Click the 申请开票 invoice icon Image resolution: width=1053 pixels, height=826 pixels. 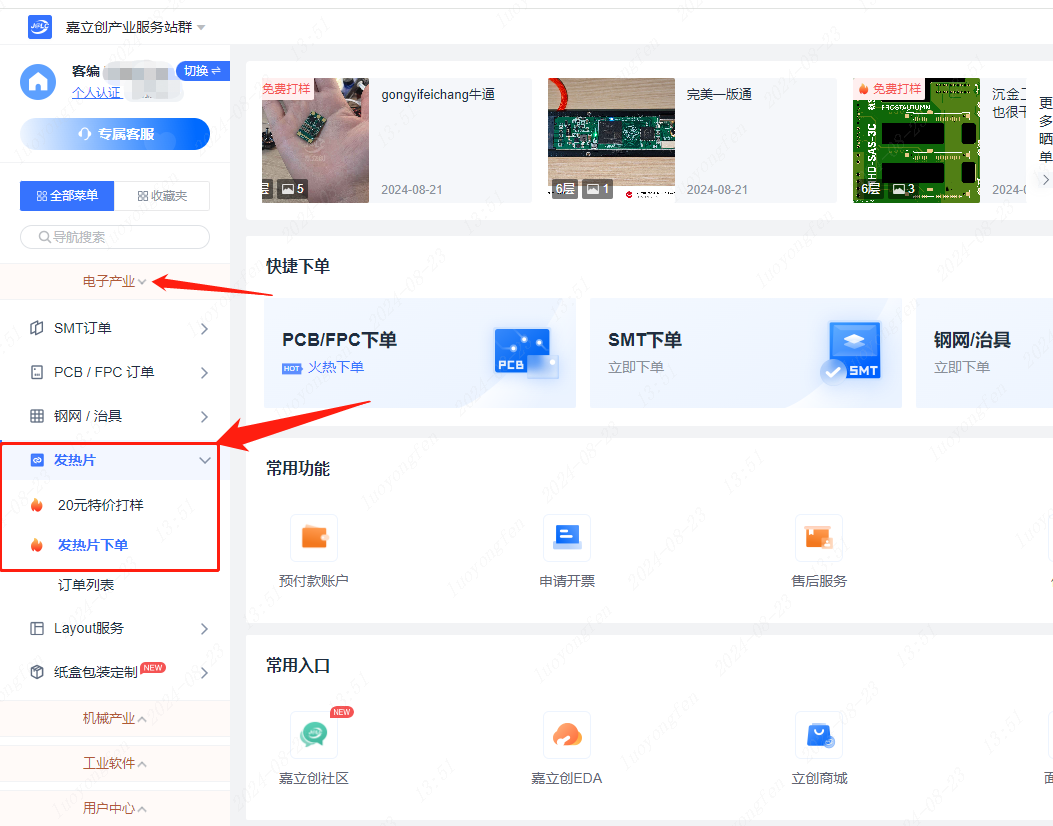(567, 537)
